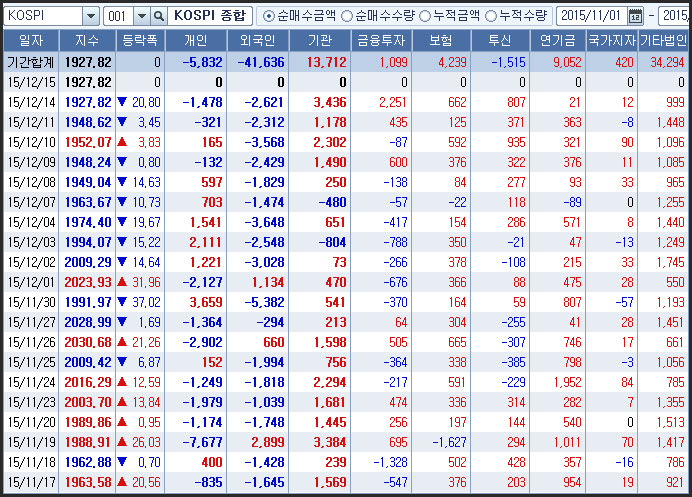Image resolution: width=692 pixels, height=497 pixels.
Task: Select the 15/11/19 date row
Action: [346, 442]
